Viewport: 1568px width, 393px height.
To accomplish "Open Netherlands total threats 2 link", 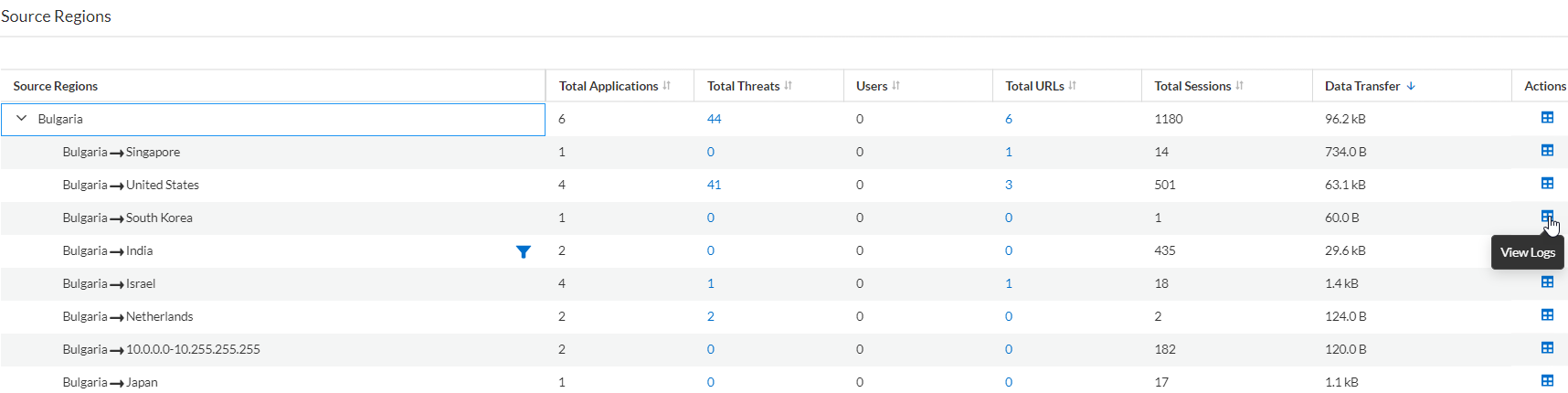I will (711, 316).
